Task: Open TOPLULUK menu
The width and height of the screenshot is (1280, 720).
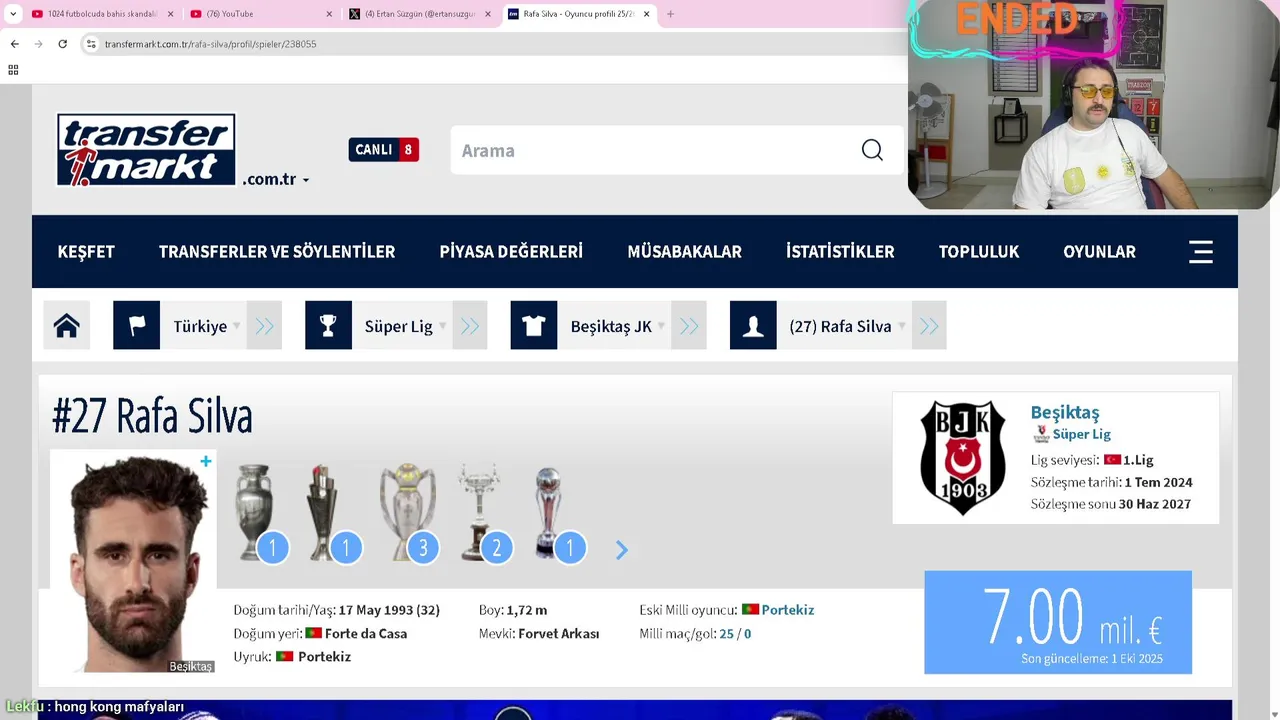Action: (x=979, y=252)
